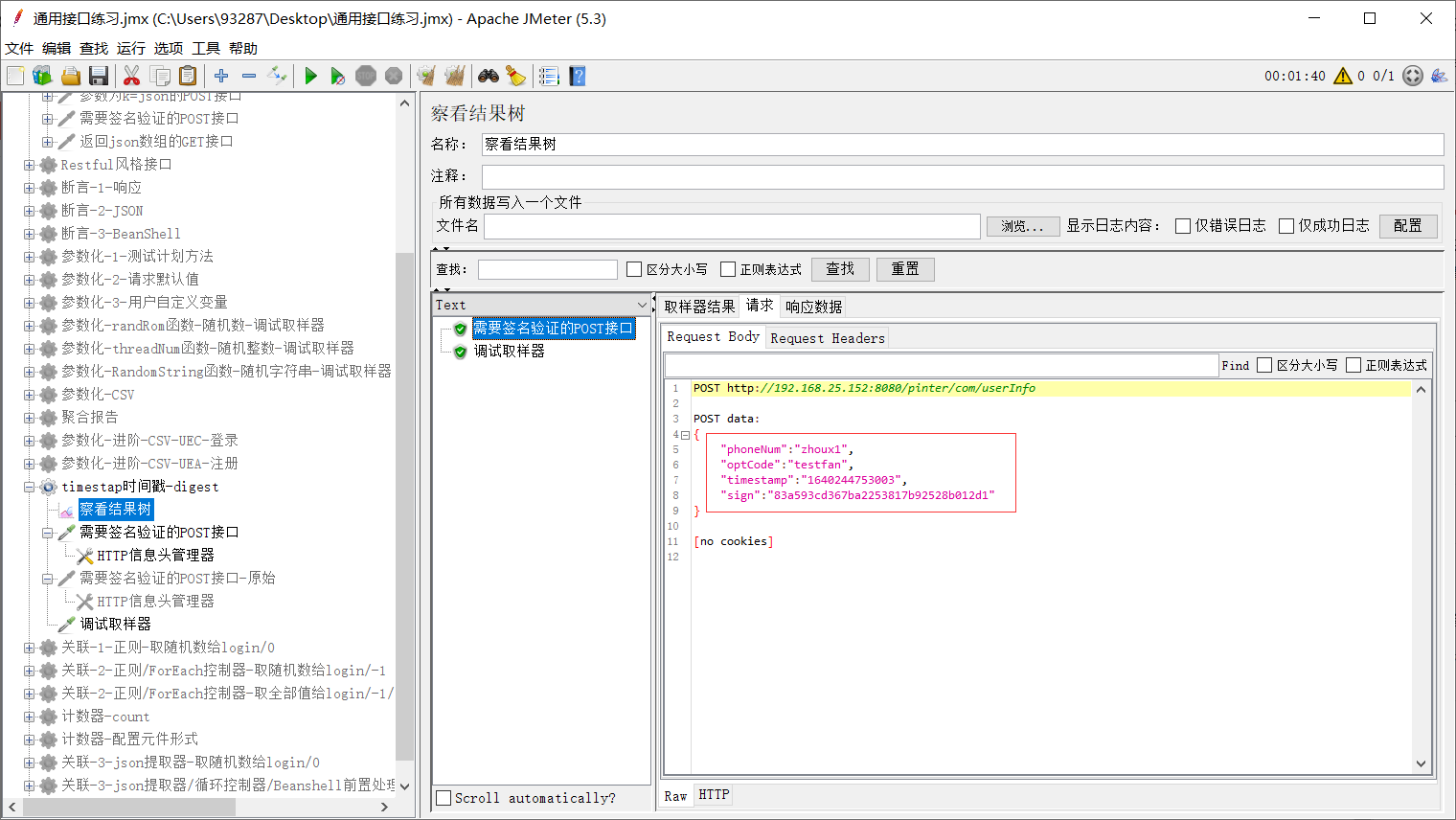Switch to 取样器结果 tab
The image size is (1456, 820).
click(699, 307)
